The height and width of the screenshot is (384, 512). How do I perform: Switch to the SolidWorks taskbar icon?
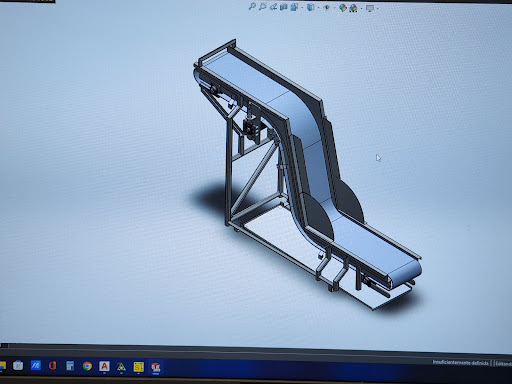(156, 367)
